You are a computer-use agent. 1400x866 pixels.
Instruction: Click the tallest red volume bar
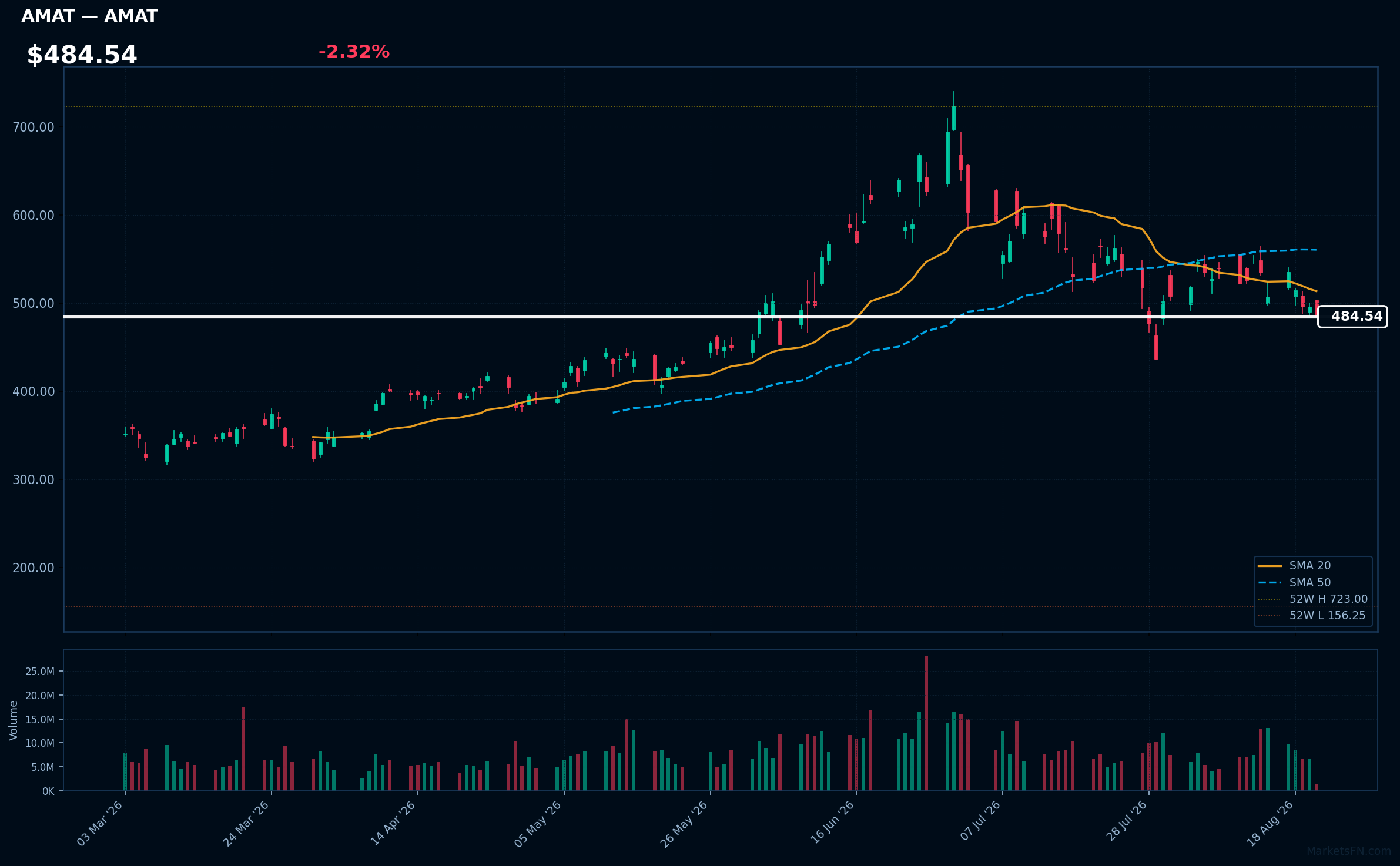(926, 723)
